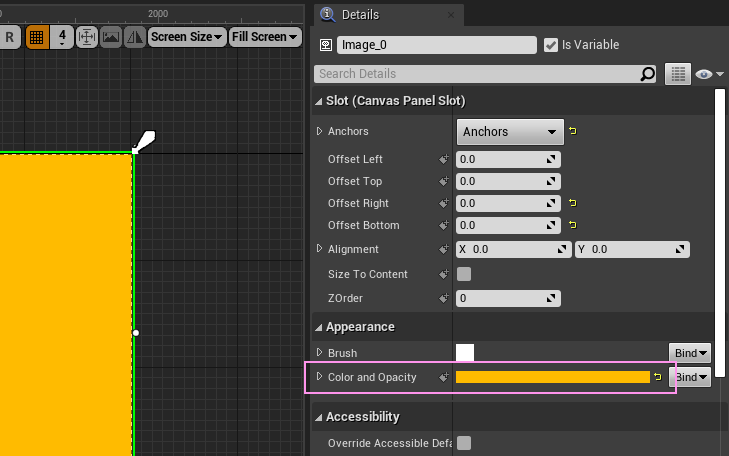Reset Offset Right to default value
729x456 pixels.
tap(573, 203)
